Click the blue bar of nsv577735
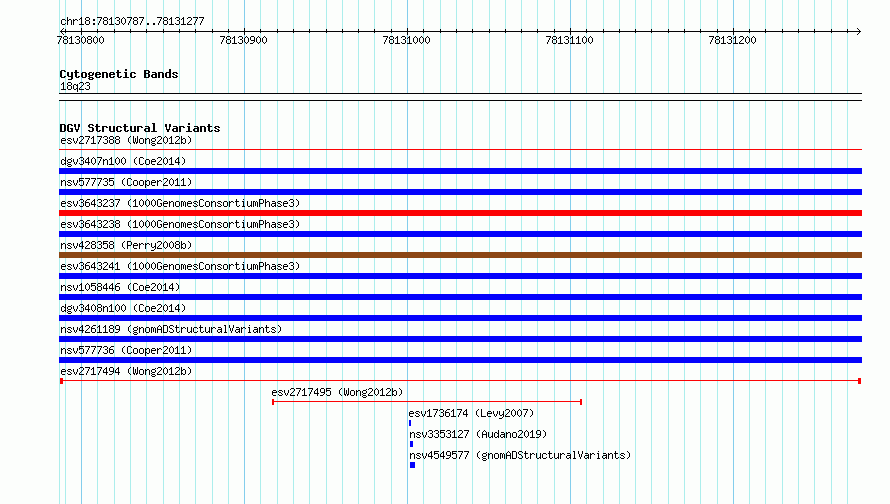 click(x=460, y=192)
